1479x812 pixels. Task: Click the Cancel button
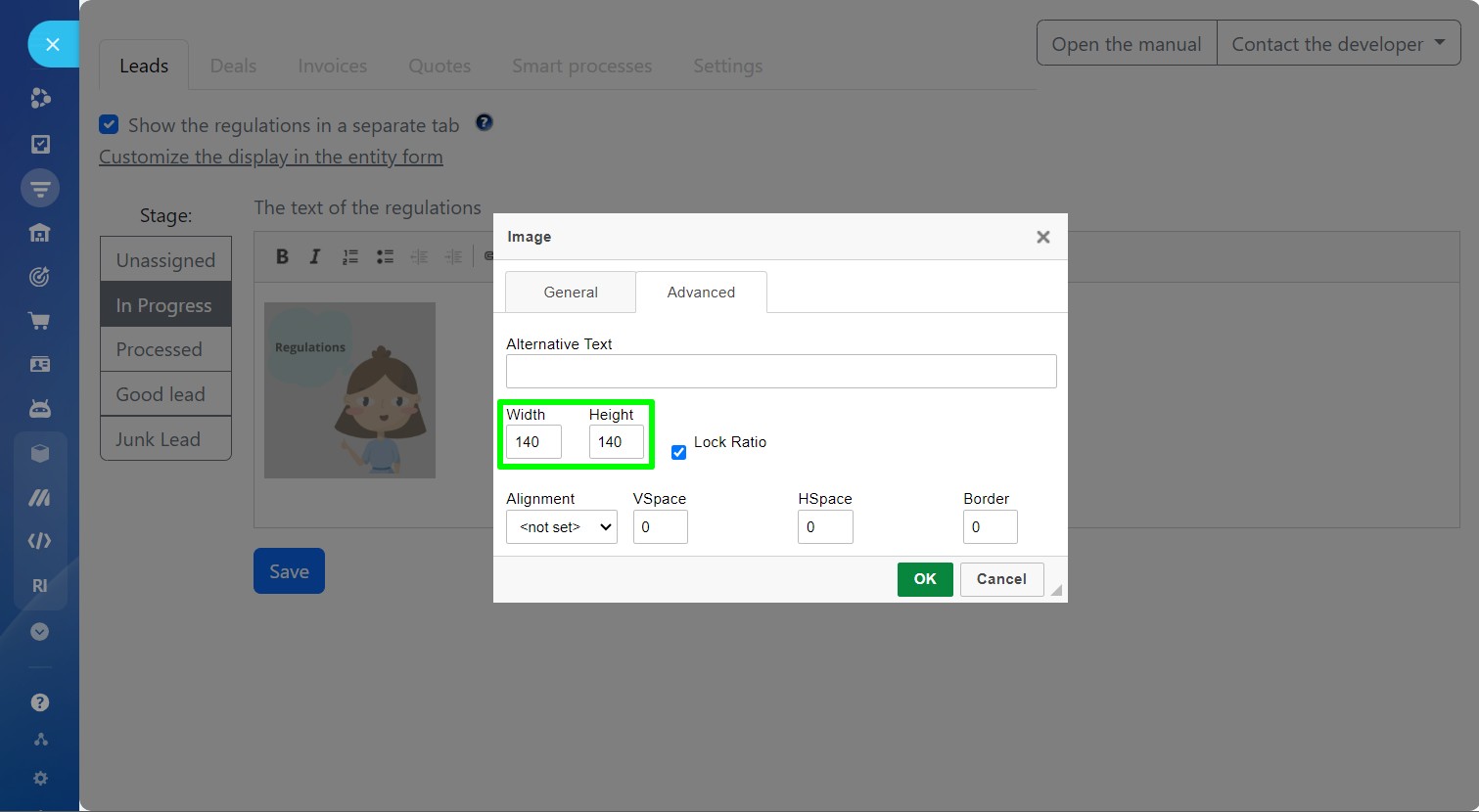pos(1001,579)
